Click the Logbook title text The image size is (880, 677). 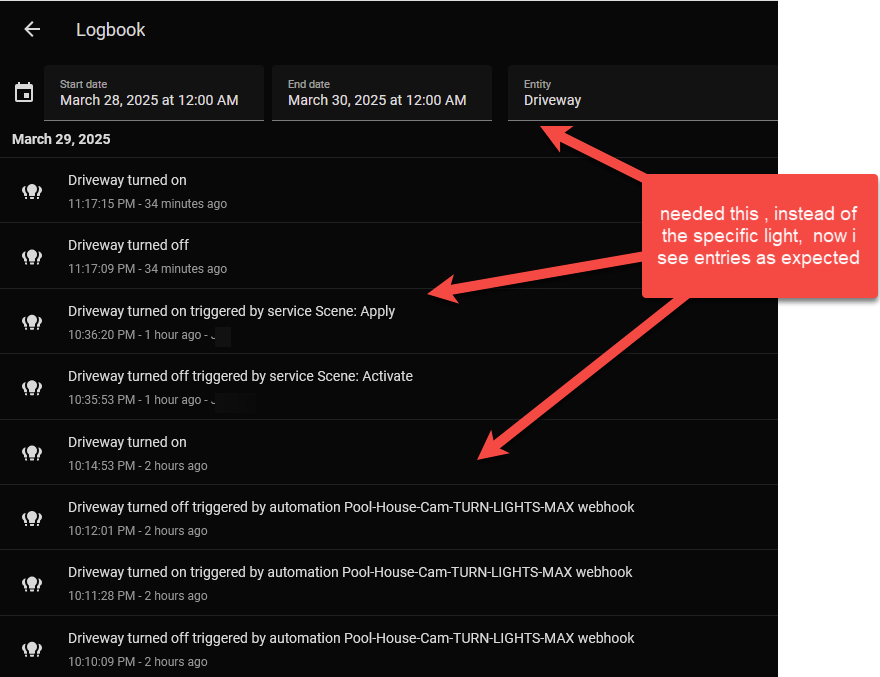click(110, 29)
